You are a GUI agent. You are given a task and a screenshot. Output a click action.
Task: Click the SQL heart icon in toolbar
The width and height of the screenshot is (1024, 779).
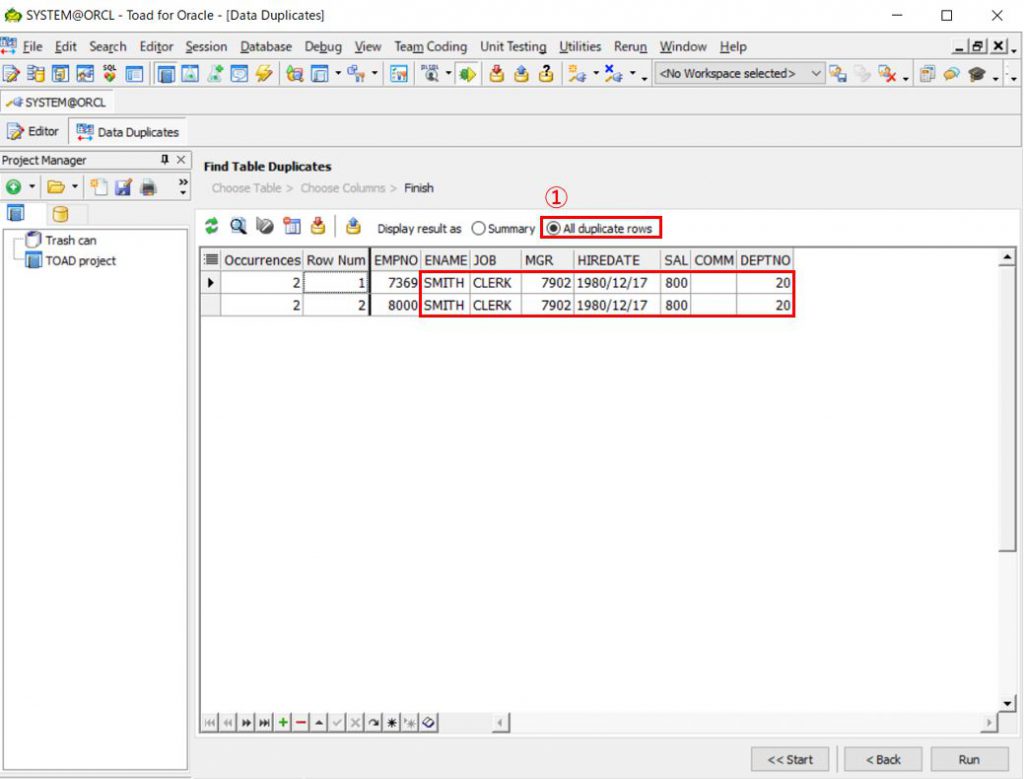(109, 74)
